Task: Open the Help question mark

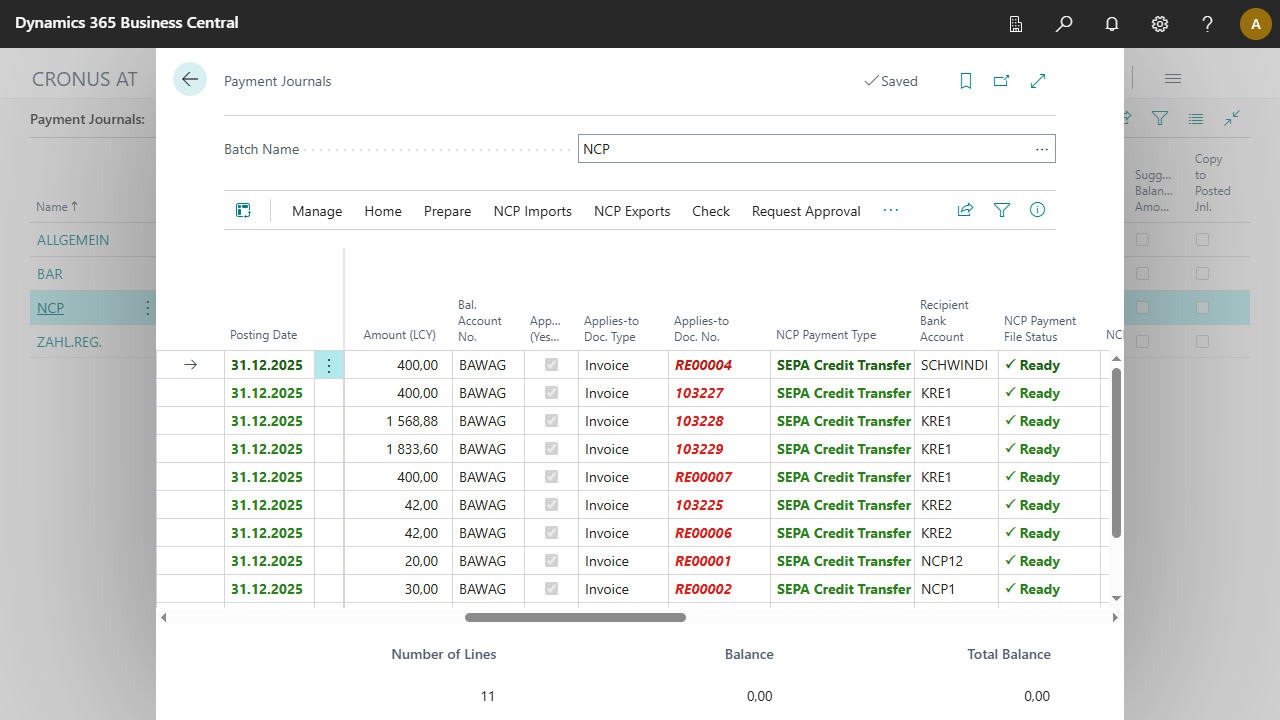Action: pos(1208,24)
